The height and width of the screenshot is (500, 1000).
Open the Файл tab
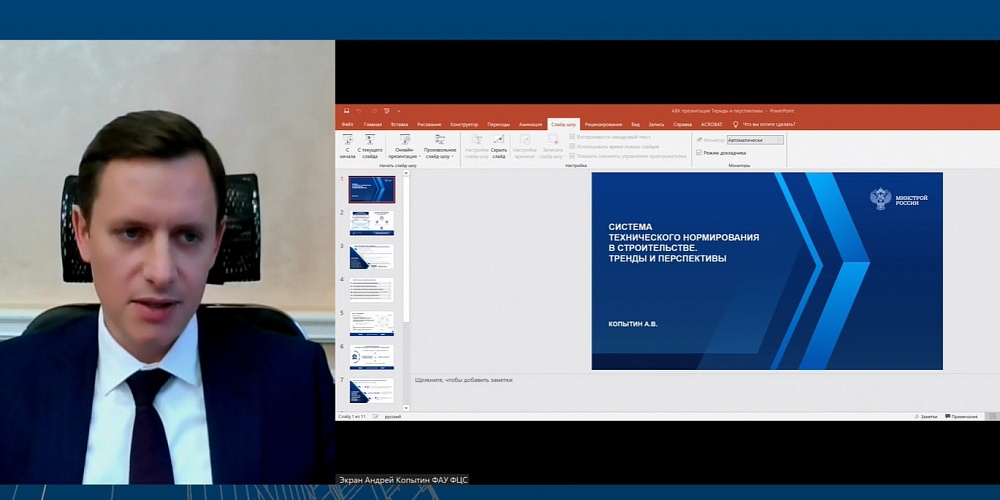point(347,124)
